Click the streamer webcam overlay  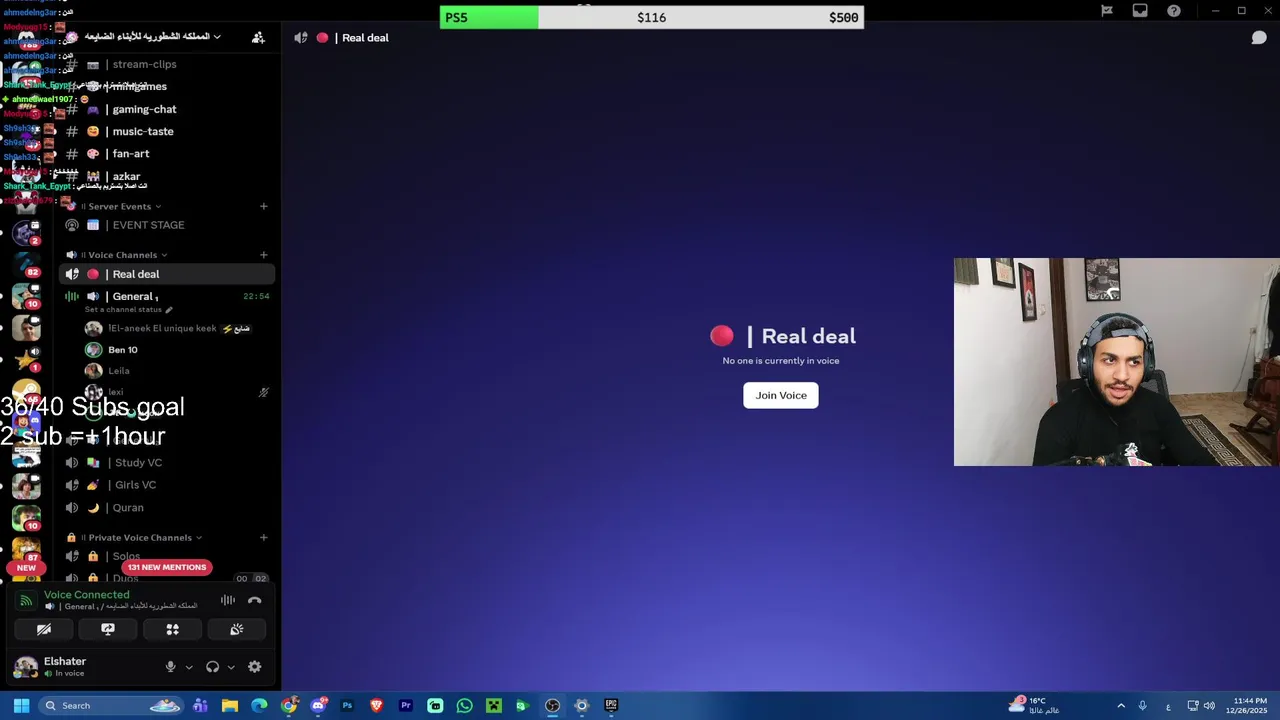pos(1116,362)
